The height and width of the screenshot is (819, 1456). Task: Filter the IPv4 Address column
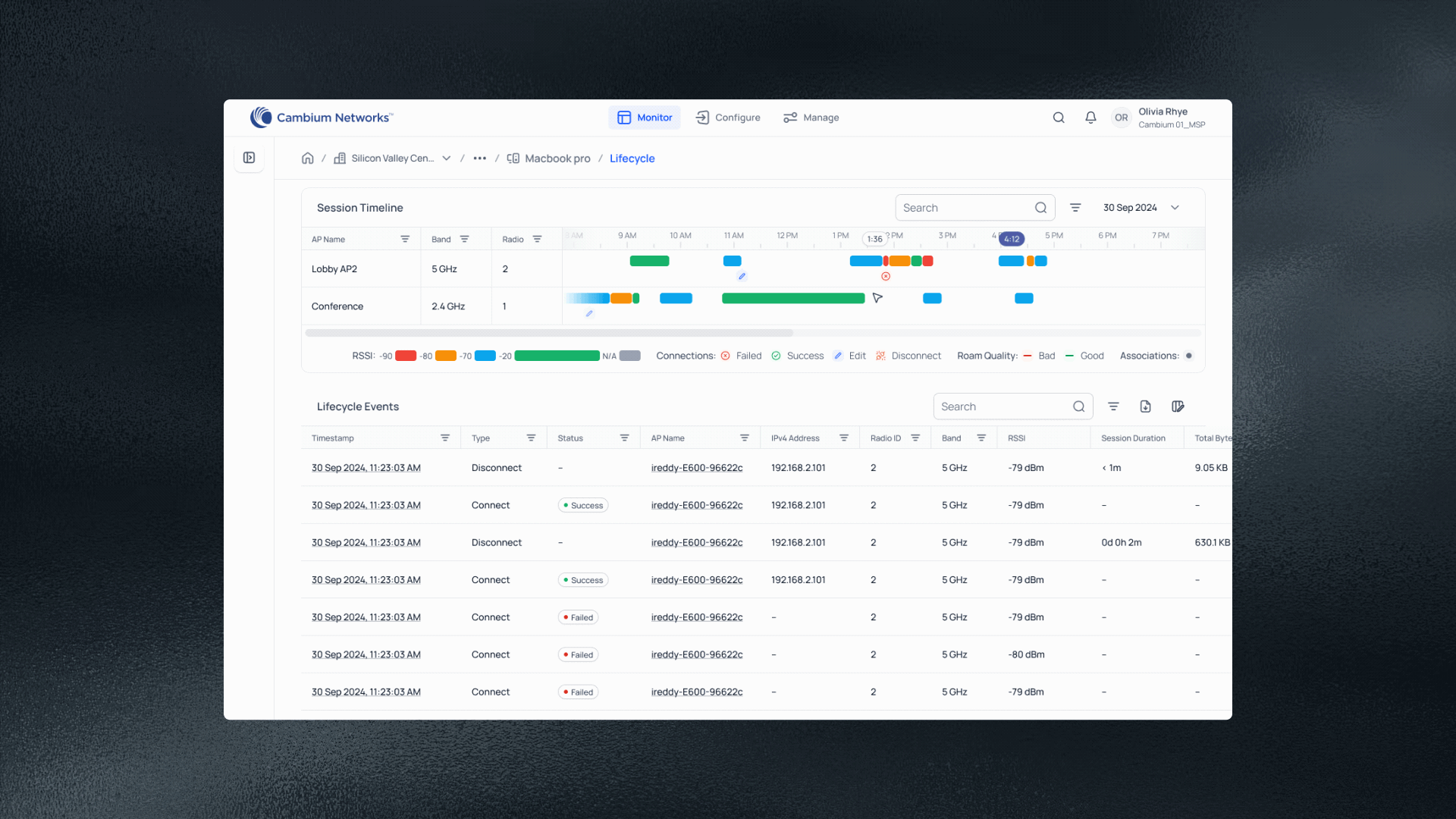coord(843,438)
